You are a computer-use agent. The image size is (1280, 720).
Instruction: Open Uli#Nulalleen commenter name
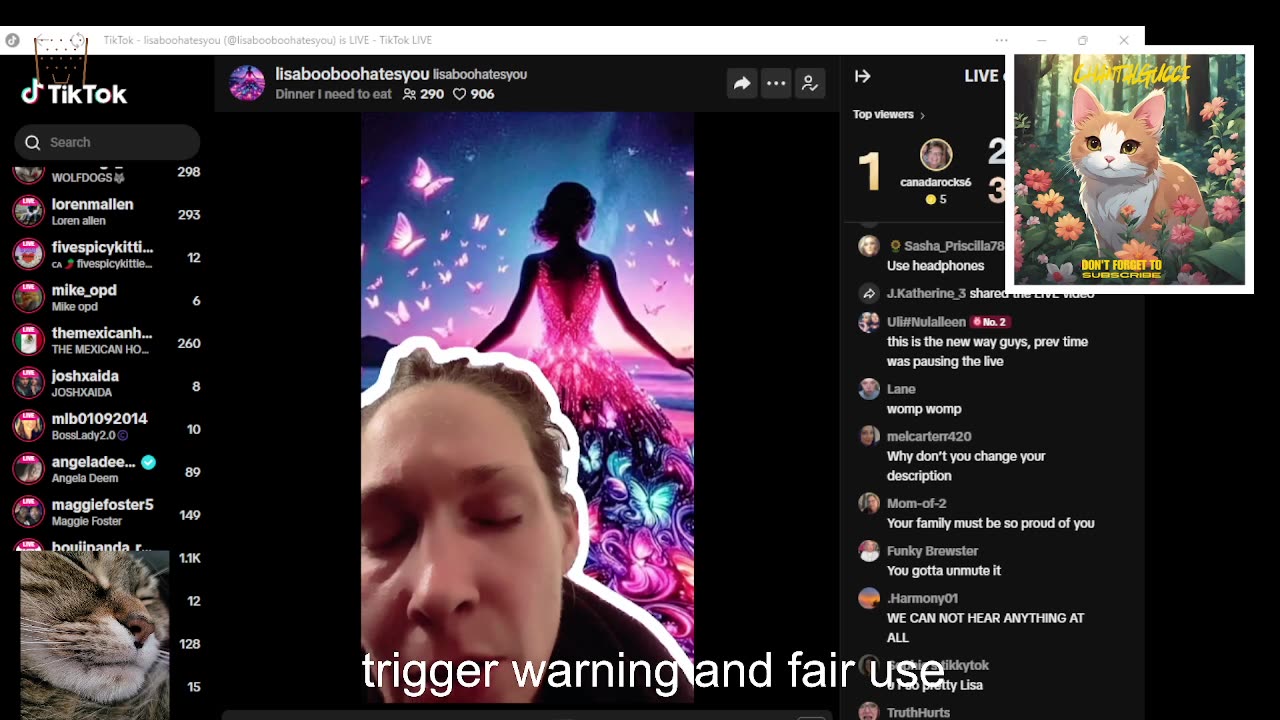point(926,322)
